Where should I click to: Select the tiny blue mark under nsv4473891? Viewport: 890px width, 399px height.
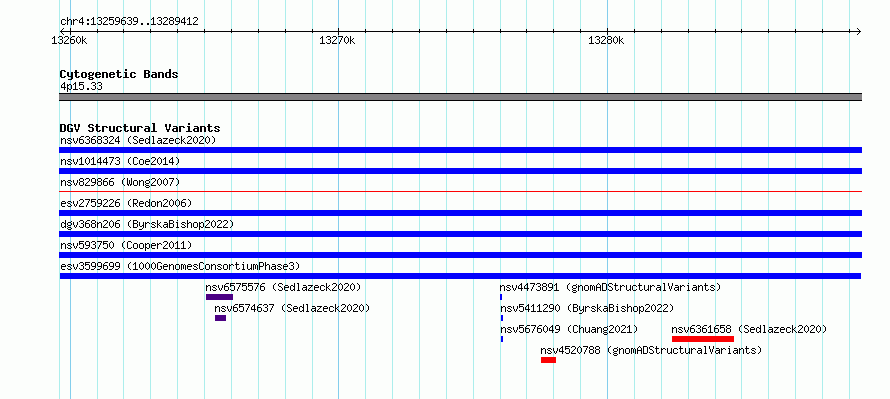point(501,297)
